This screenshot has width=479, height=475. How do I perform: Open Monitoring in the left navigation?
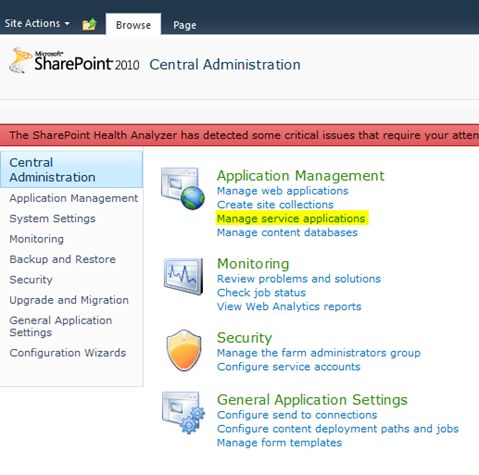37,239
